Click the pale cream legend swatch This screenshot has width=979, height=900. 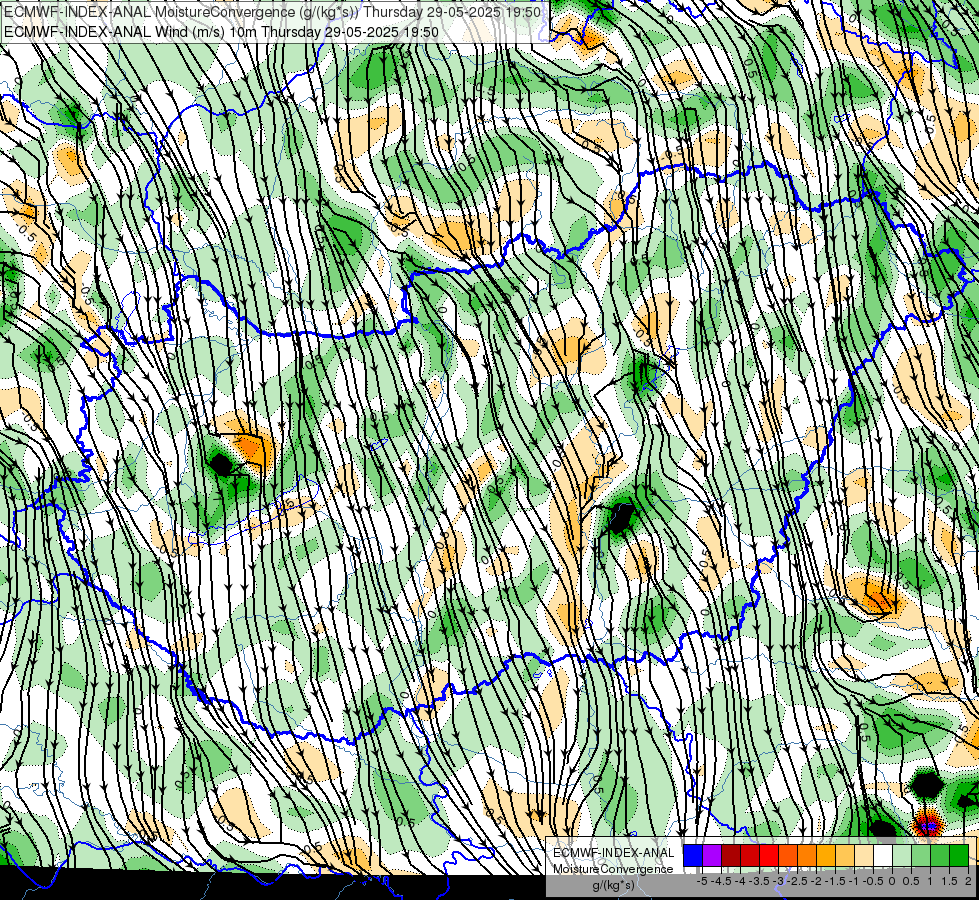[x=864, y=856]
